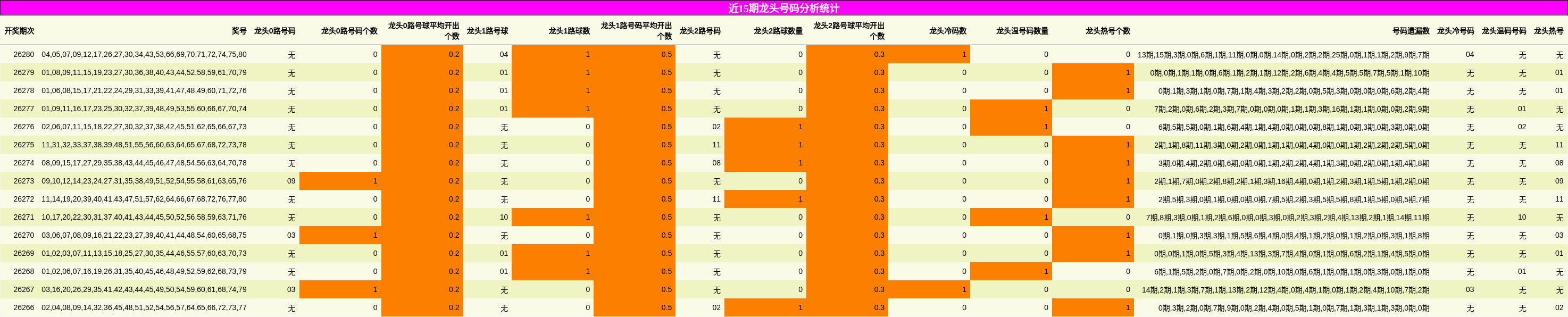Image resolution: width=1568 pixels, height=317 pixels.
Task: Click 龙头热号 value 09 in row 26273
Action: click(x=1559, y=181)
